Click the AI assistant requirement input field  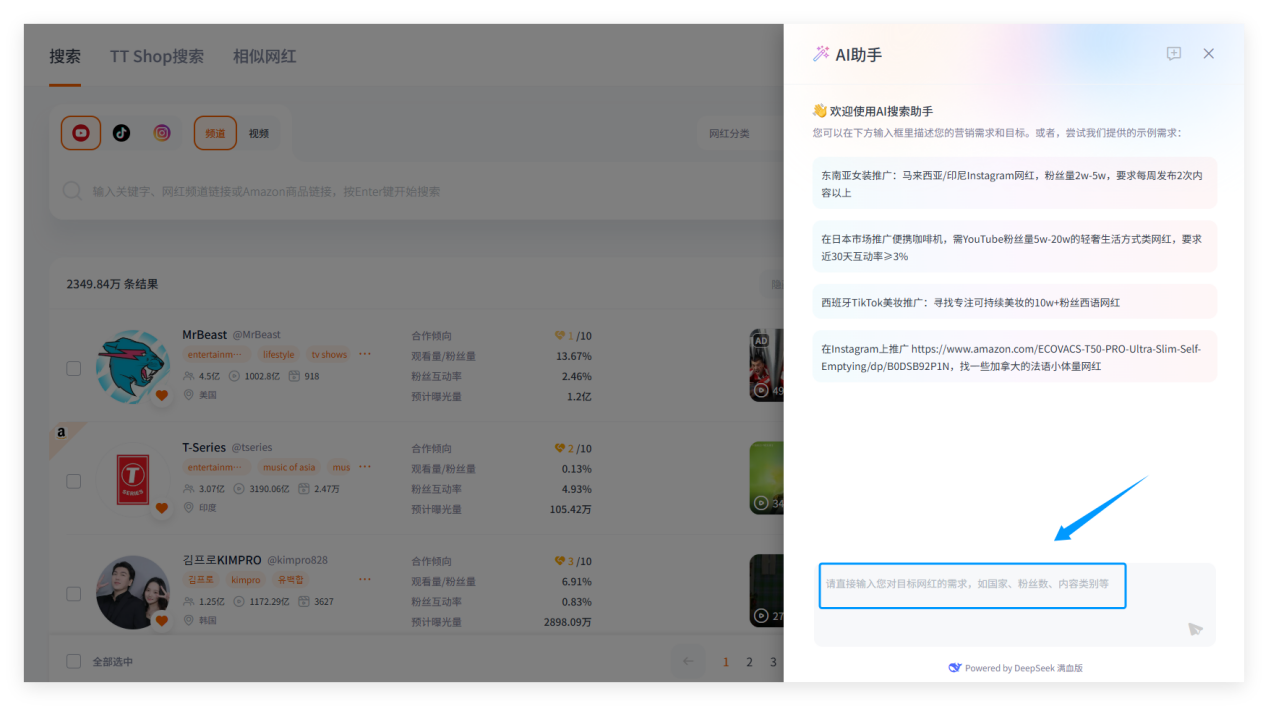[x=972, y=585]
